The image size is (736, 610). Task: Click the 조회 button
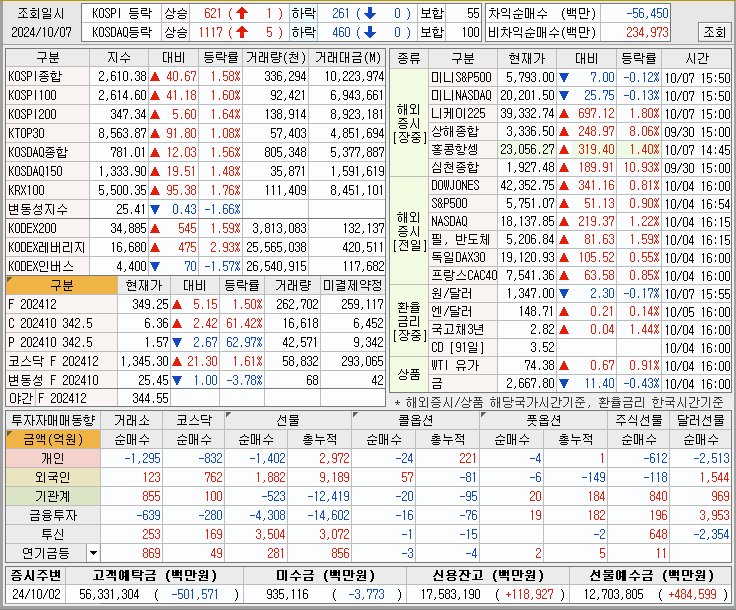tap(714, 32)
